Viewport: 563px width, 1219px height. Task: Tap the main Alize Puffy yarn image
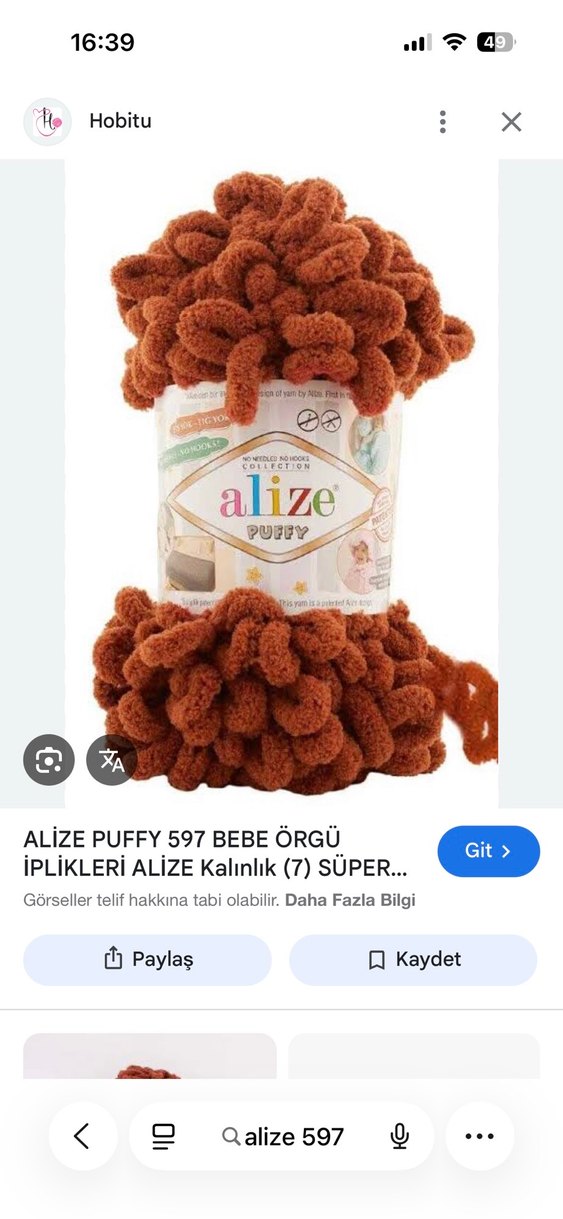coord(282,484)
